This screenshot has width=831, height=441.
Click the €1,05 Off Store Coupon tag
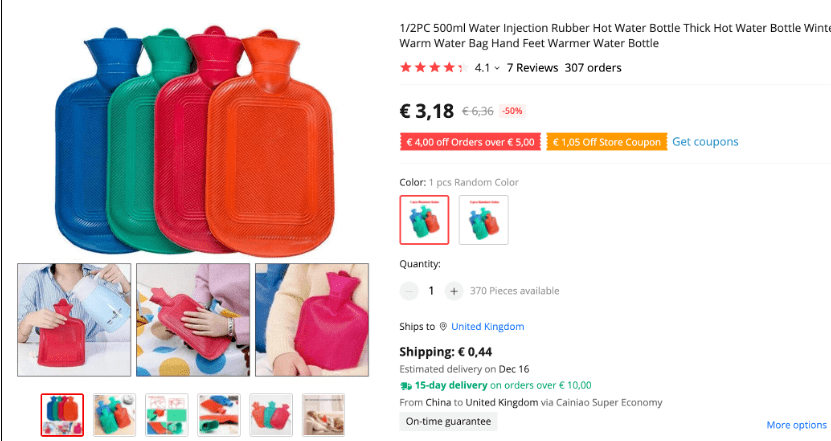click(607, 142)
